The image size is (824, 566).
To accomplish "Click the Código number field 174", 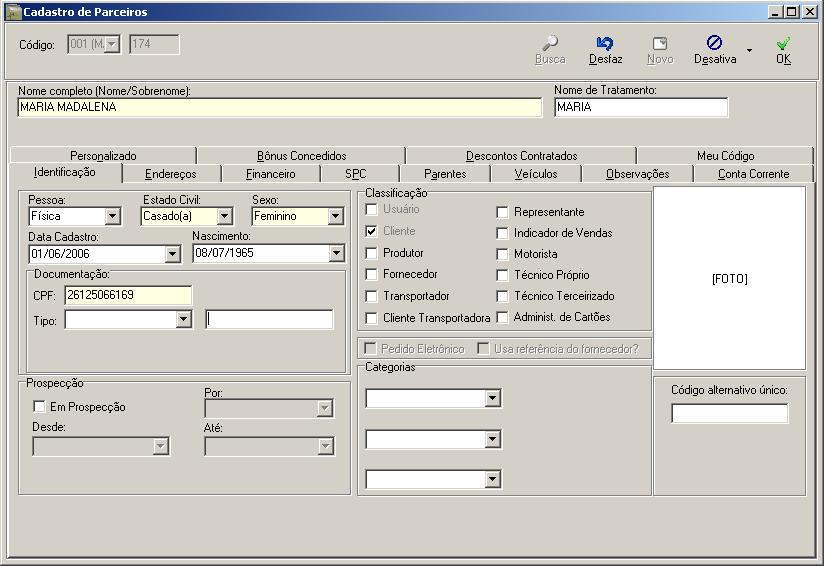I will (154, 45).
